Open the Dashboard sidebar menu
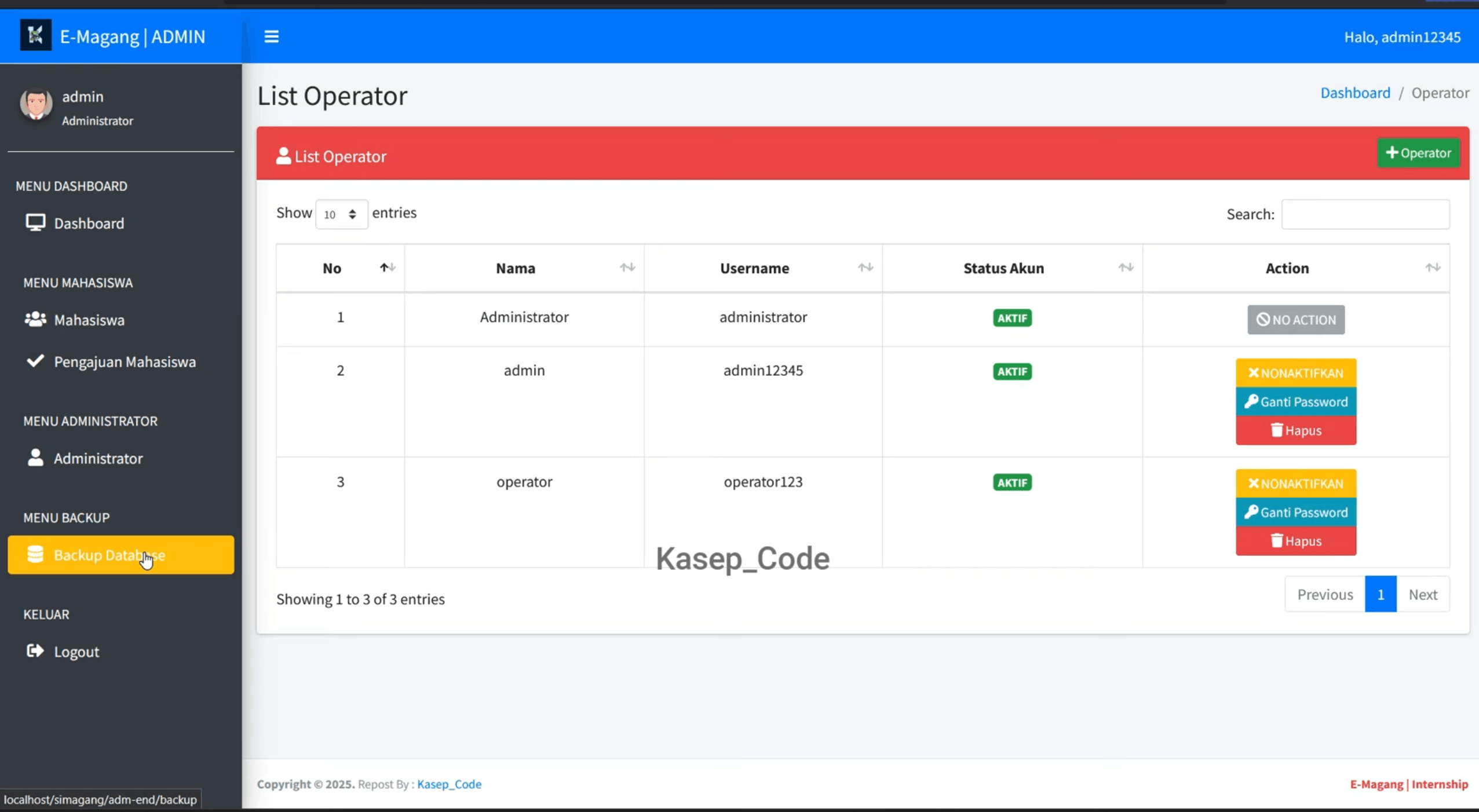Viewport: 1479px width, 812px height. click(120, 223)
